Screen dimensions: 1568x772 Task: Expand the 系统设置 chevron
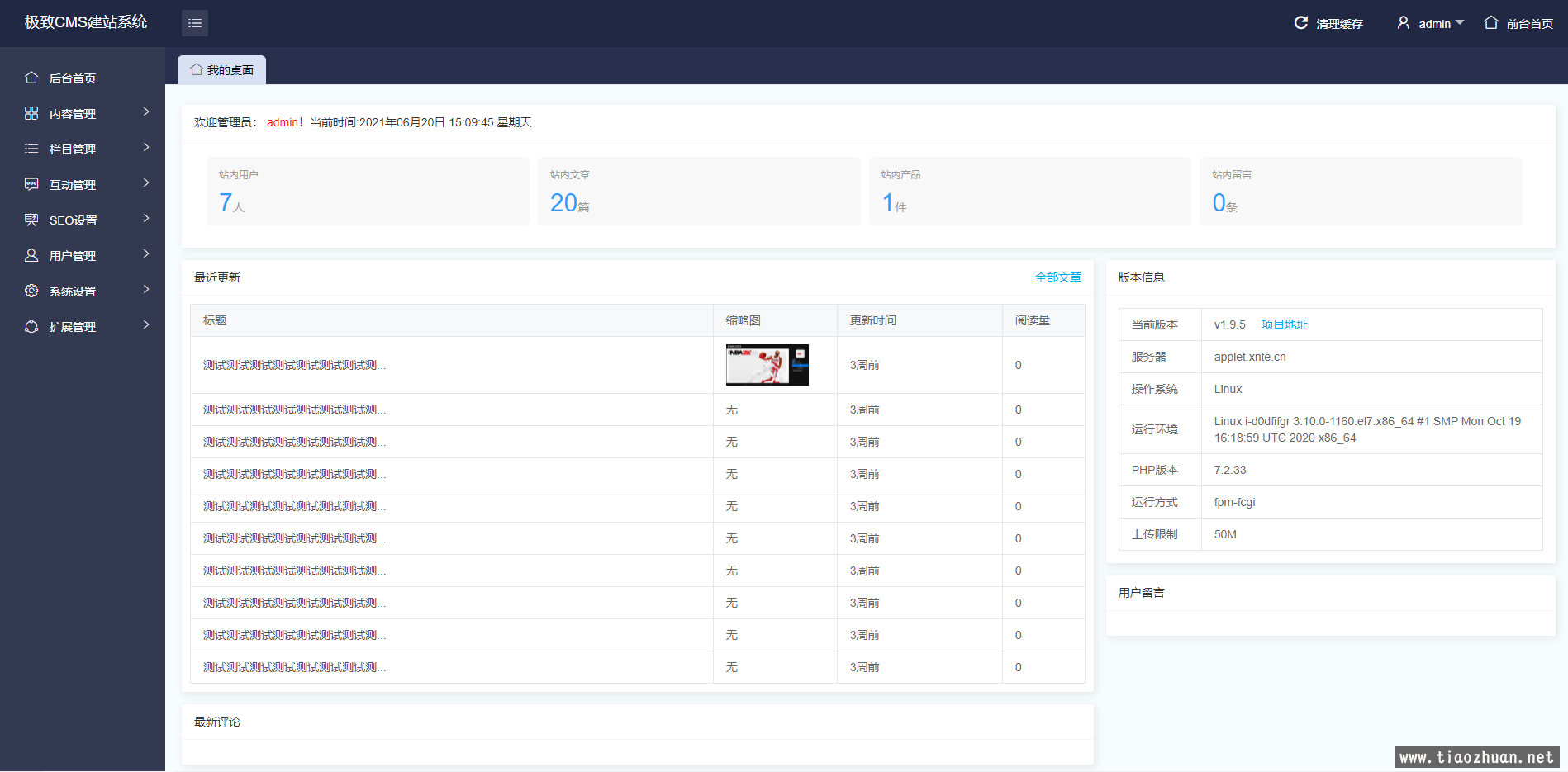point(146,289)
